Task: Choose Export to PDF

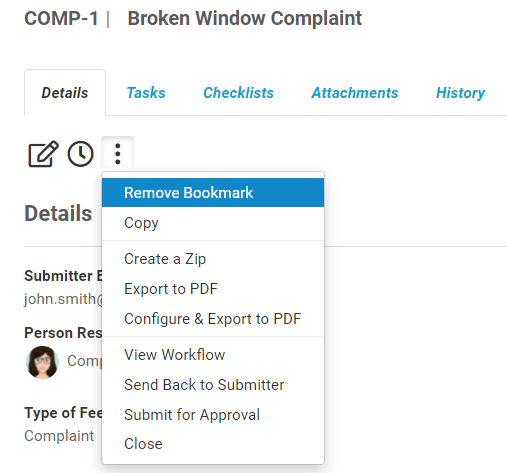Action: click(x=213, y=289)
